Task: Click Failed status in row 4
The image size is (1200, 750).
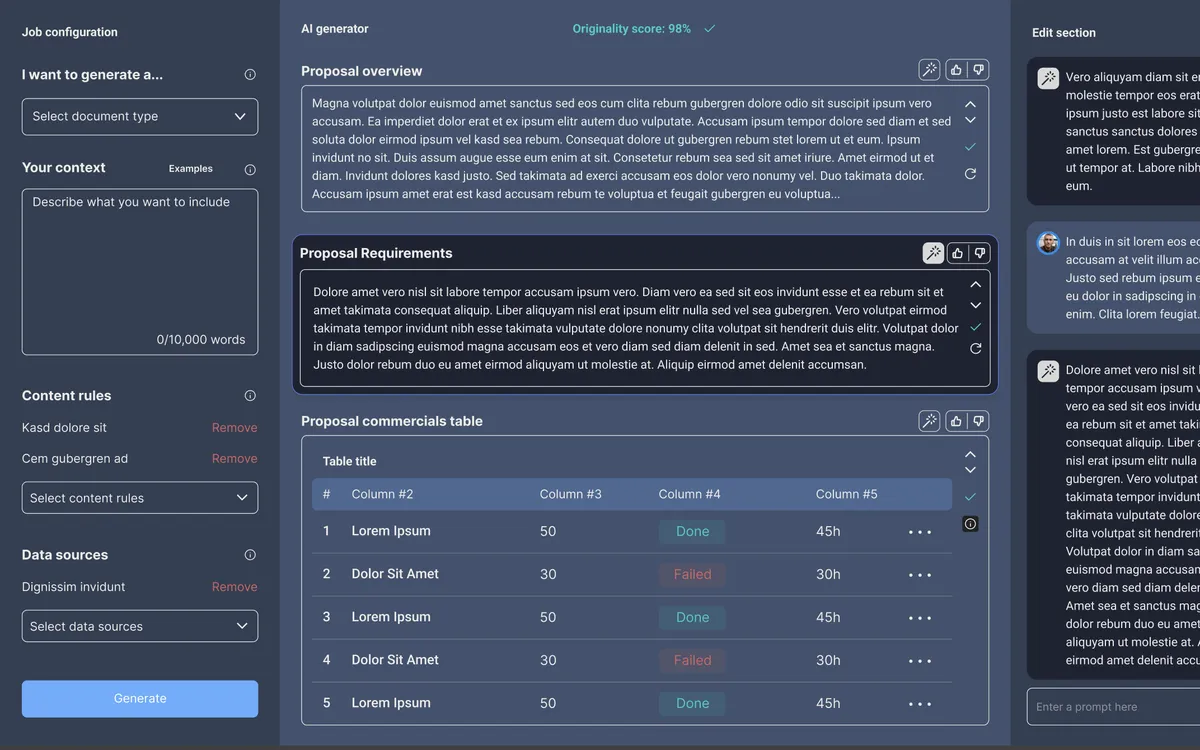Action: tap(692, 661)
